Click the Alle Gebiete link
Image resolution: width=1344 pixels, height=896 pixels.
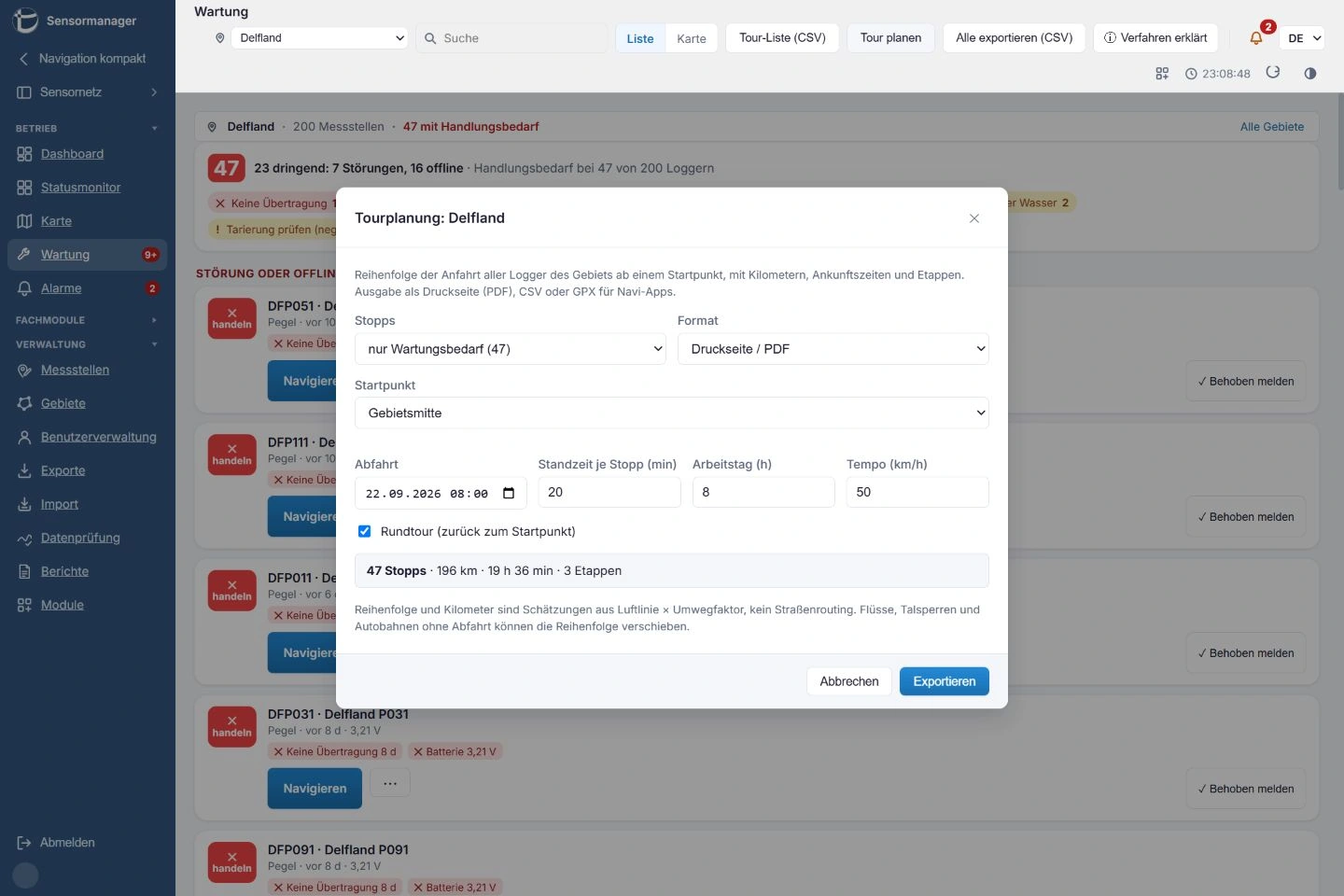[x=1271, y=127]
